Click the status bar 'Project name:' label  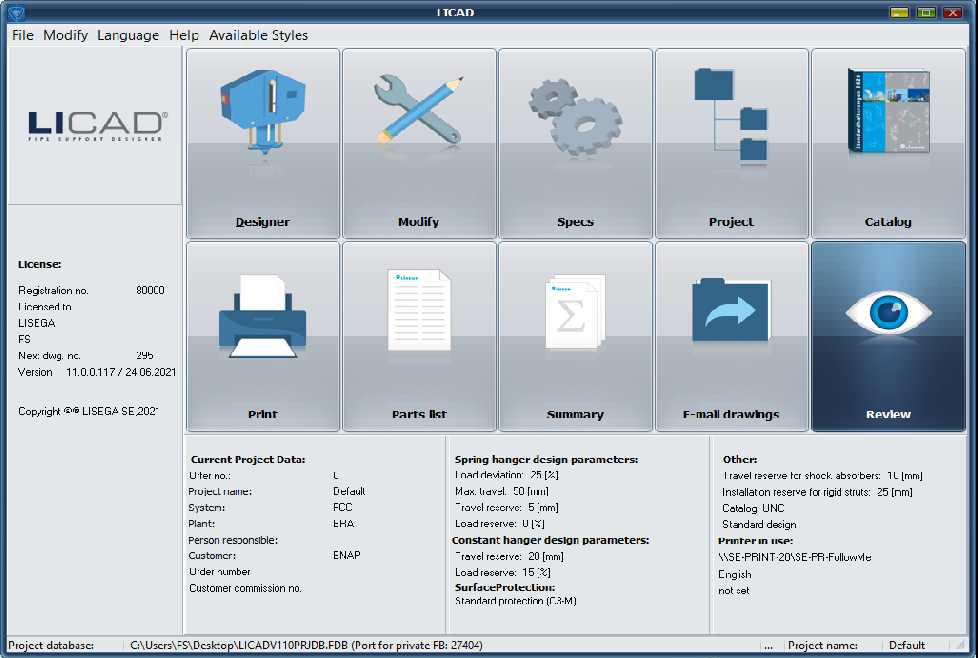click(822, 646)
